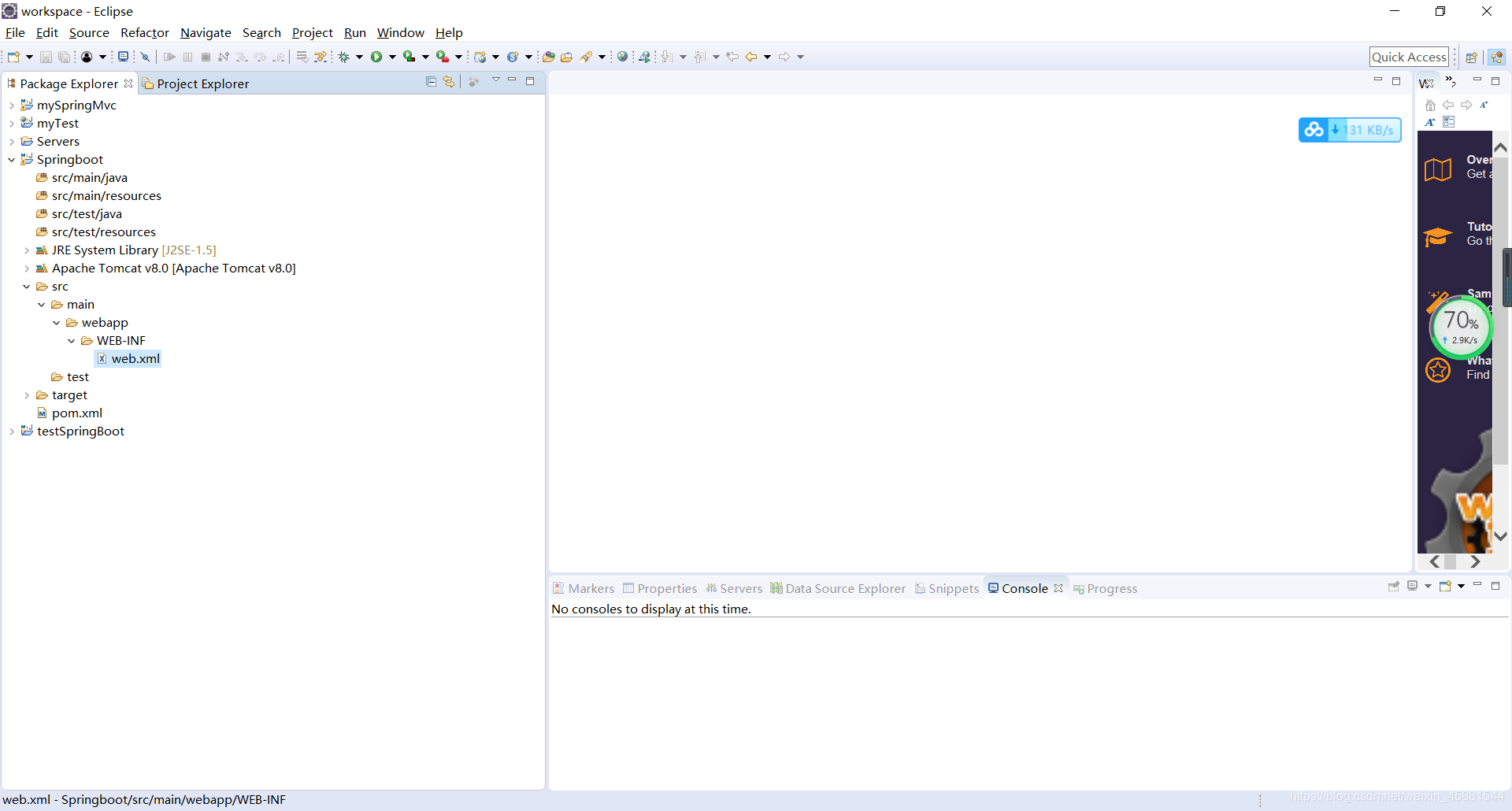Click the Coverage run icon
The height and width of the screenshot is (811, 1512).
[409, 57]
